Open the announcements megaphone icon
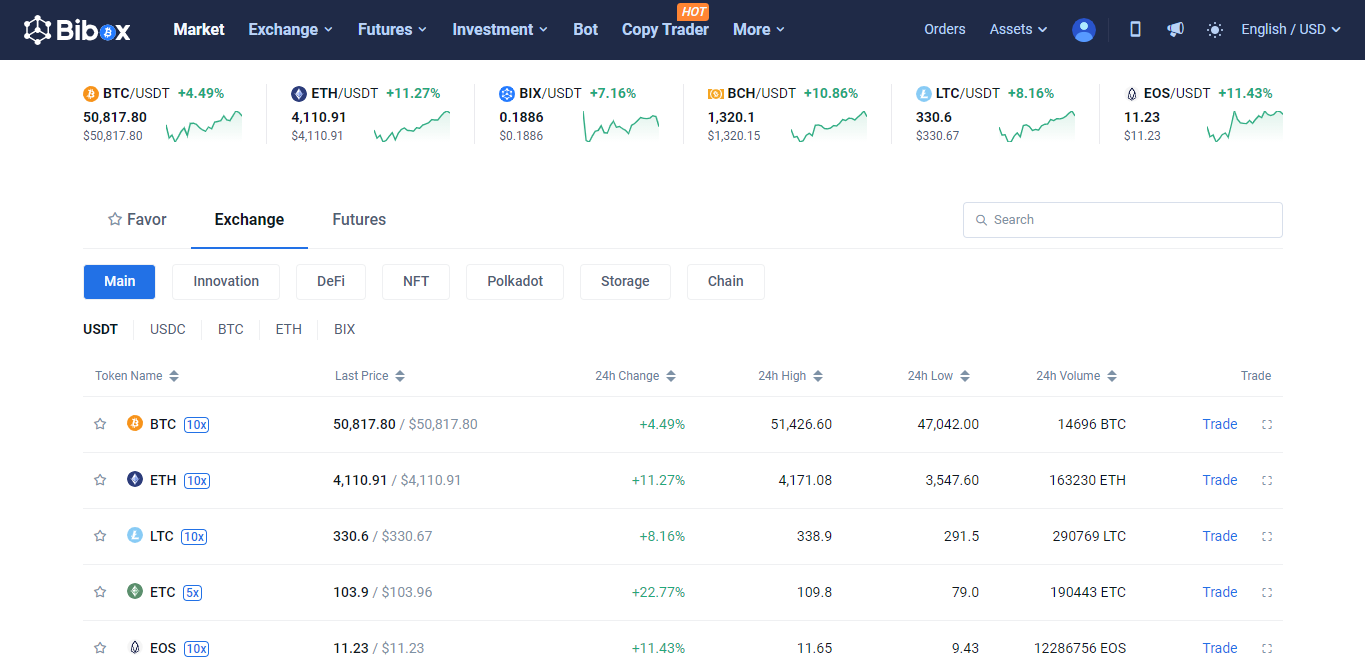Viewport: 1365px width, 657px height. (1175, 30)
